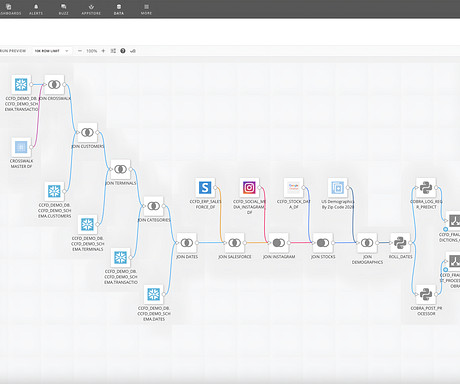Click the output port of COBRA_POST_PROCESSOR tile

pyautogui.click(x=436, y=294)
